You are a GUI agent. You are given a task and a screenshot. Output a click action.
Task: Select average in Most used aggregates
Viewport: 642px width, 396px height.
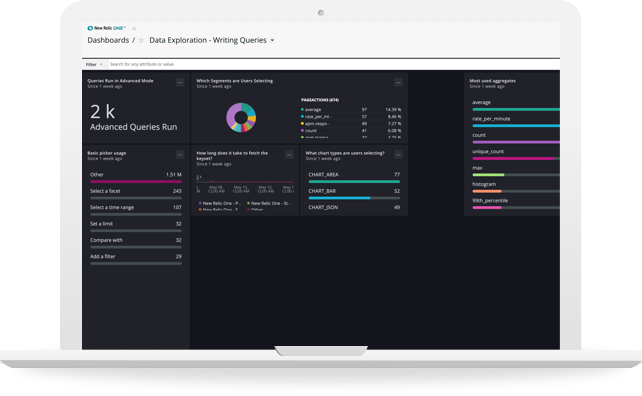coord(516,105)
